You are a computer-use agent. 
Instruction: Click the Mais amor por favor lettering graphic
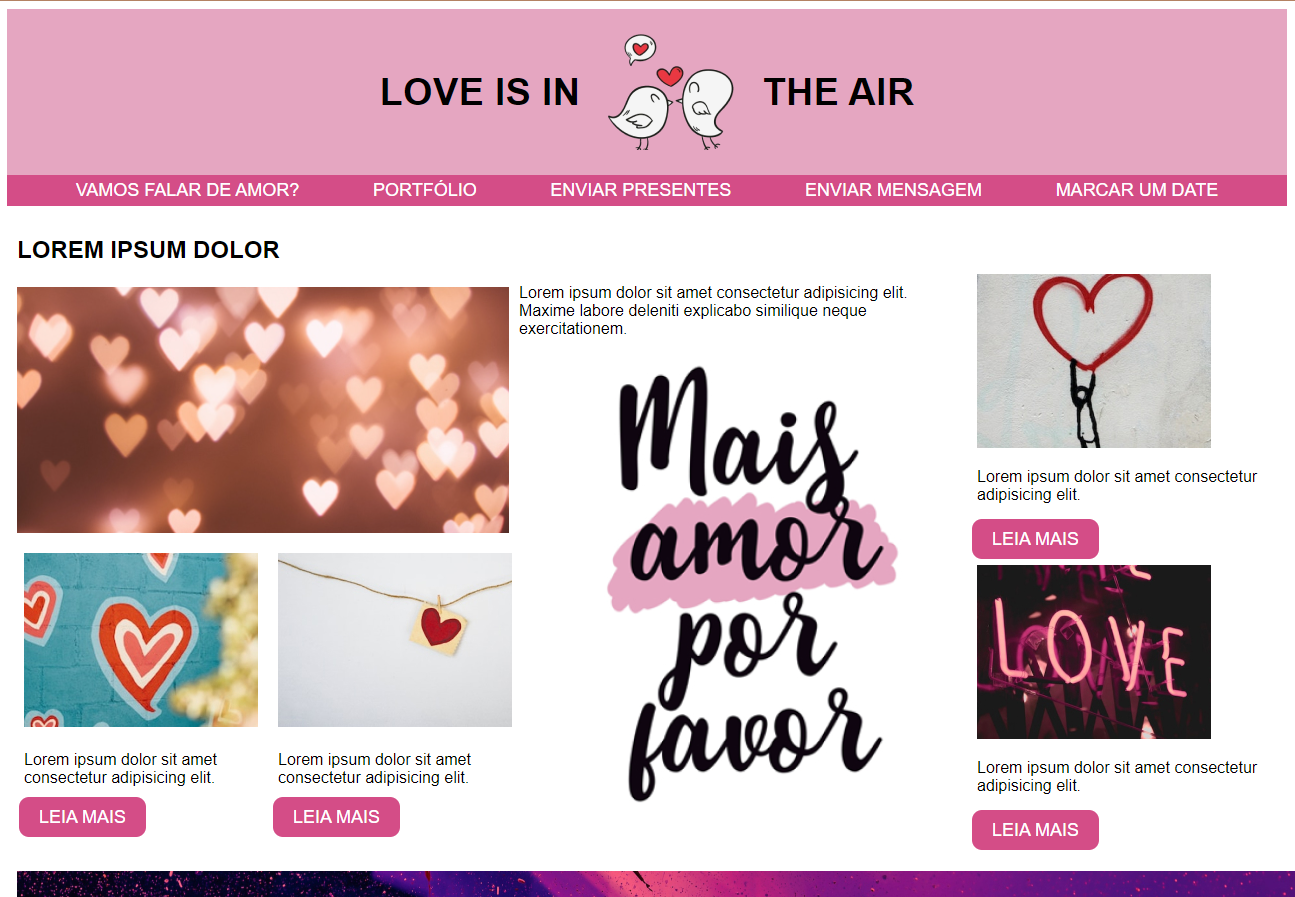click(x=752, y=585)
